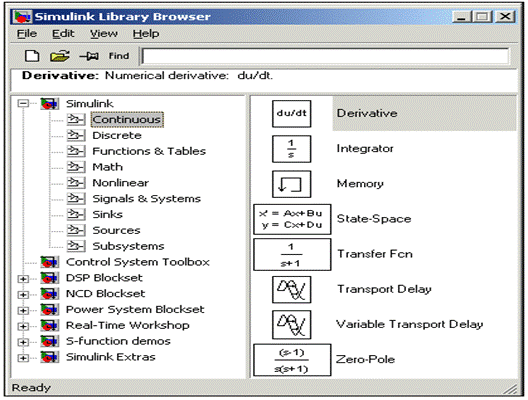Select the Transfer Fcn block icon
The image size is (528, 400).
(x=292, y=255)
